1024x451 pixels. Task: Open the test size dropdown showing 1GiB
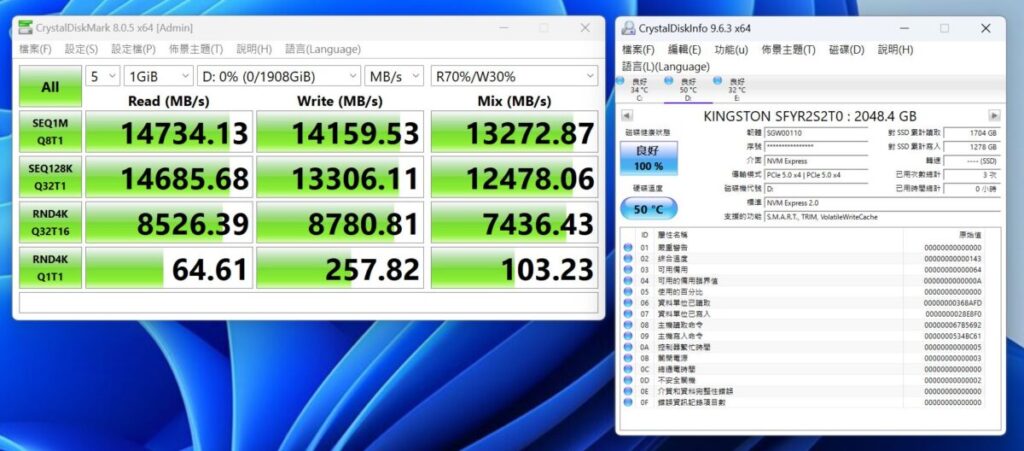pyautogui.click(x=159, y=76)
